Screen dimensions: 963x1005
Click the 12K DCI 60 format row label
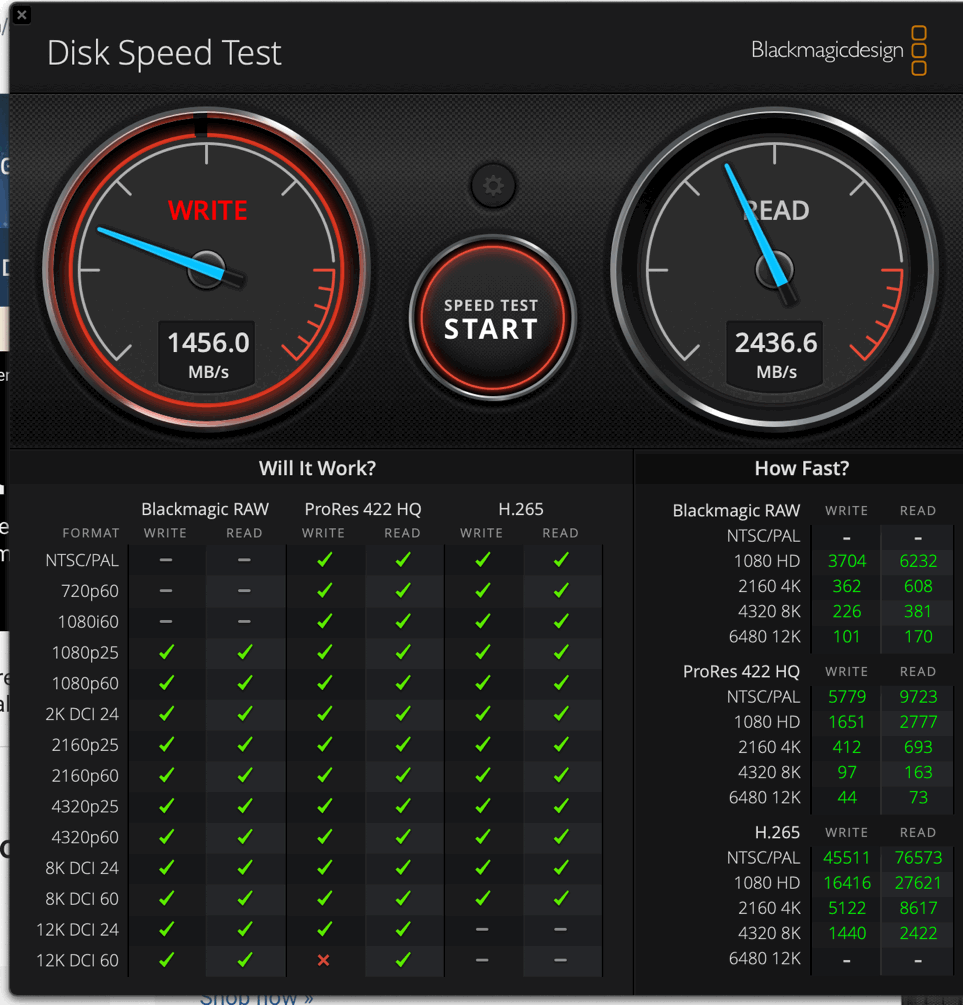78,960
